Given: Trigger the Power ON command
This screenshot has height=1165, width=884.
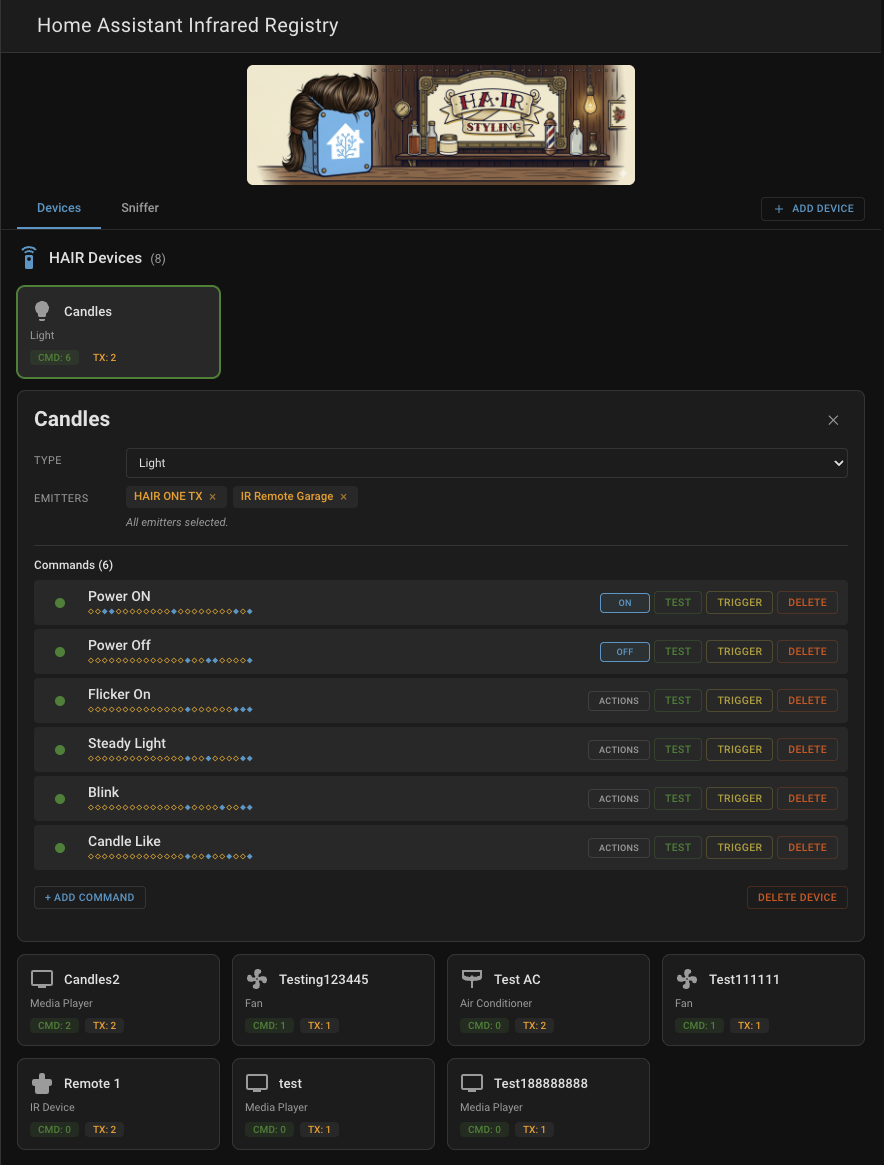Looking at the screenshot, I should [739, 603].
